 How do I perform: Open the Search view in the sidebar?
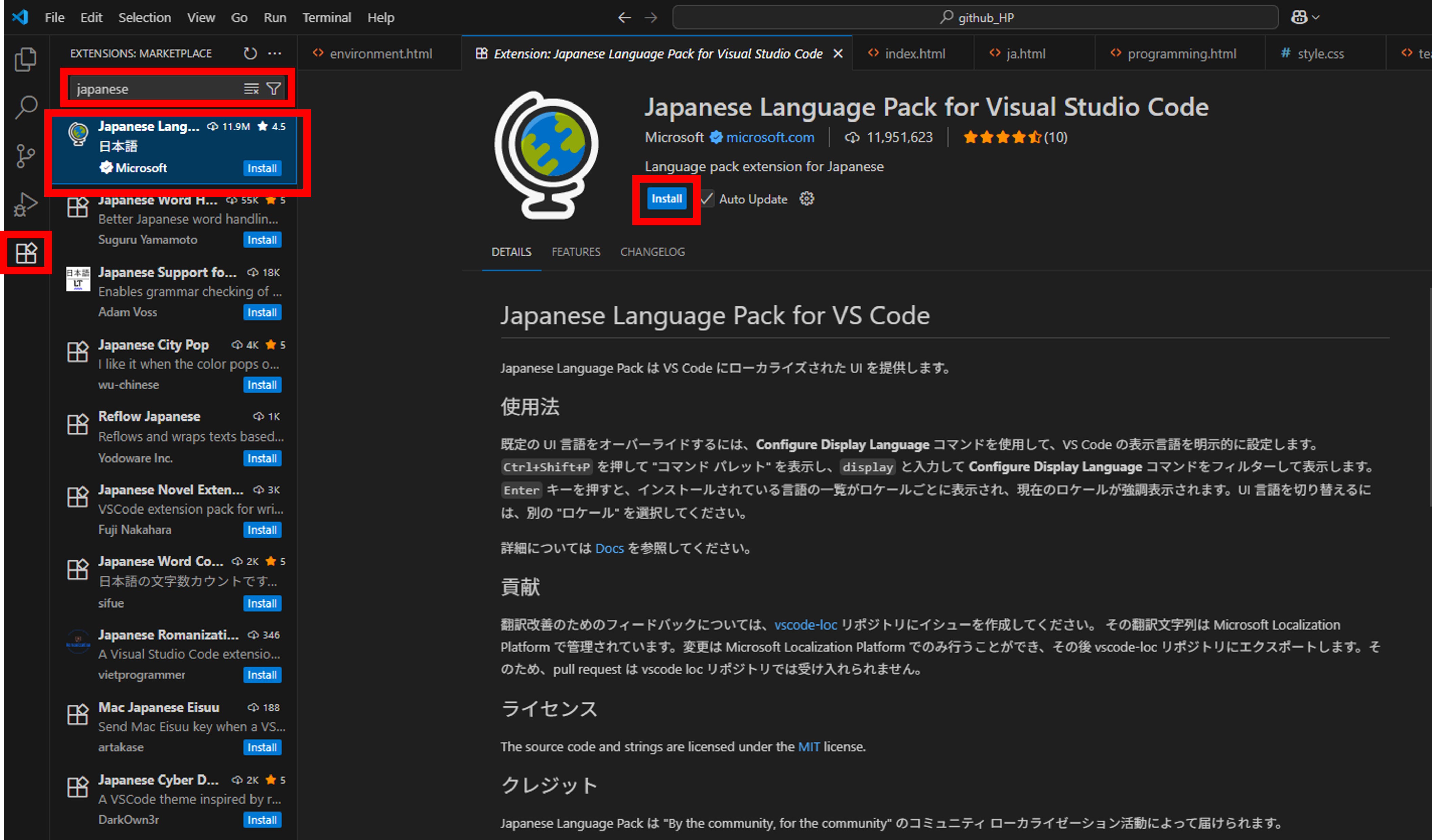click(x=25, y=107)
